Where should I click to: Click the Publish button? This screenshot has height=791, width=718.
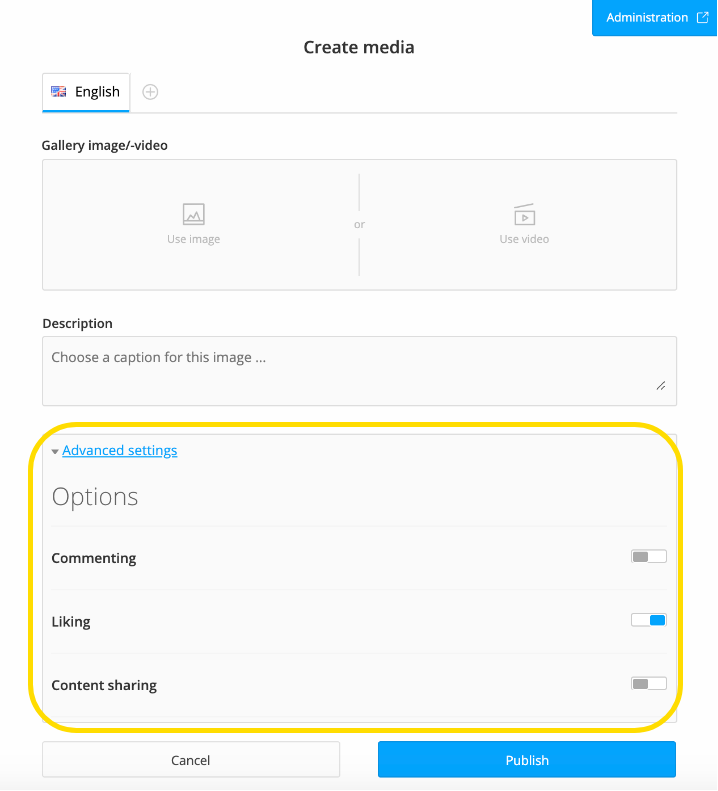527,760
